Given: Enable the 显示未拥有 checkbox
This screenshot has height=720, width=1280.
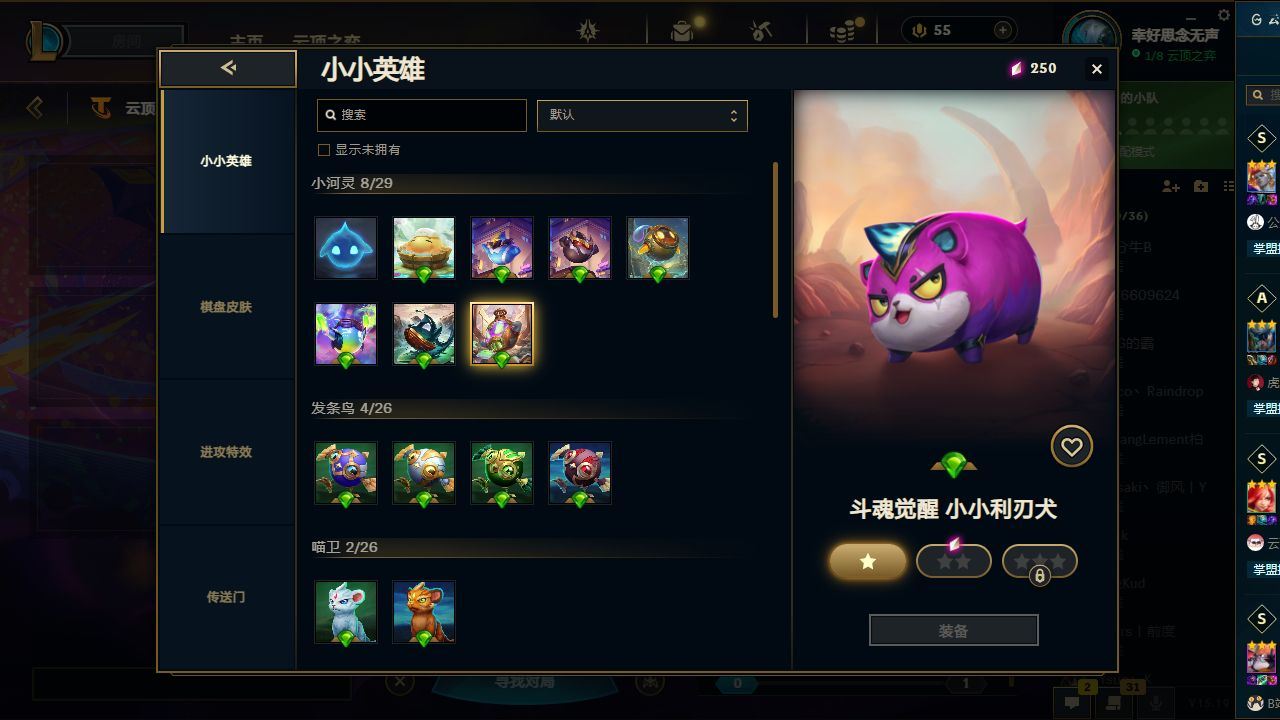Looking at the screenshot, I should 324,150.
